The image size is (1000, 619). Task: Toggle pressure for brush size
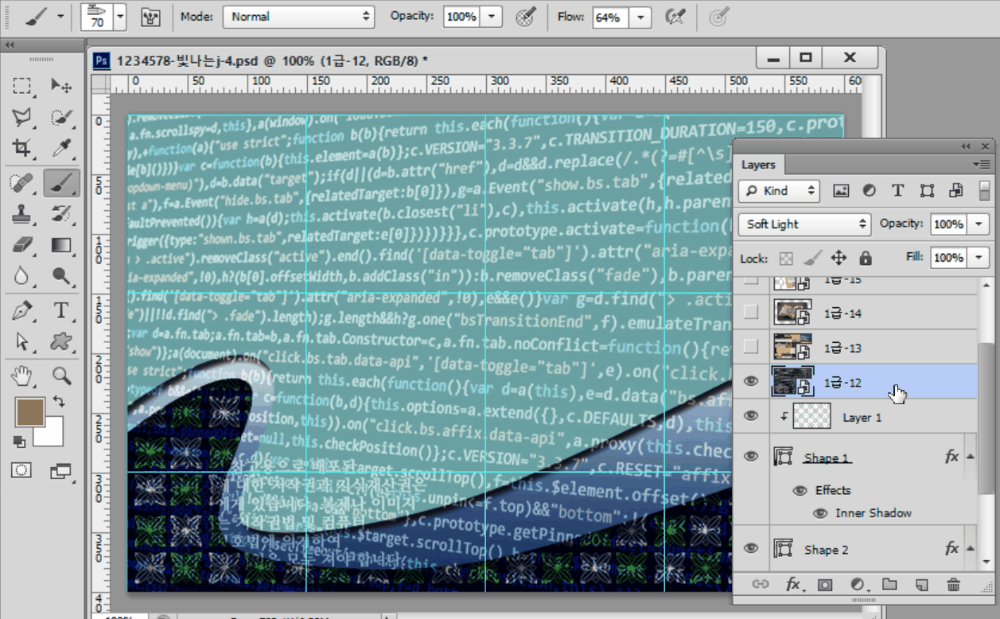tap(719, 17)
